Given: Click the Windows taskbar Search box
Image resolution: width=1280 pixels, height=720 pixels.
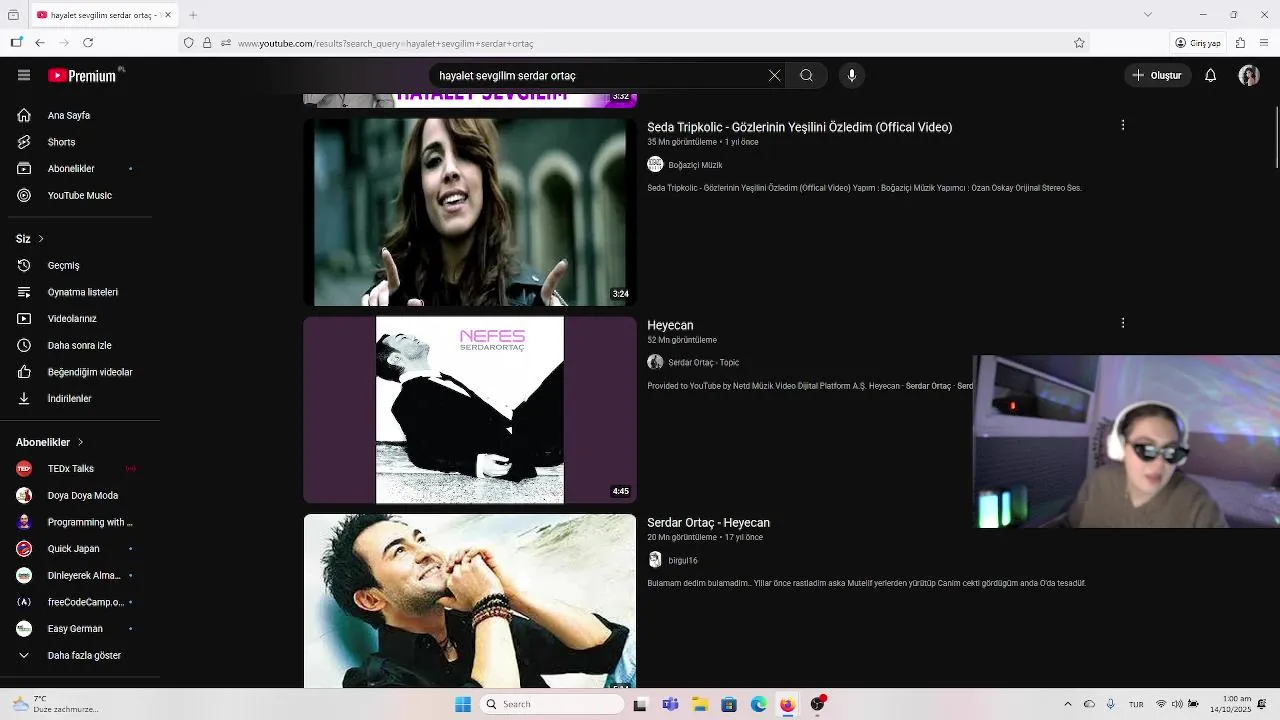Looking at the screenshot, I should [552, 704].
